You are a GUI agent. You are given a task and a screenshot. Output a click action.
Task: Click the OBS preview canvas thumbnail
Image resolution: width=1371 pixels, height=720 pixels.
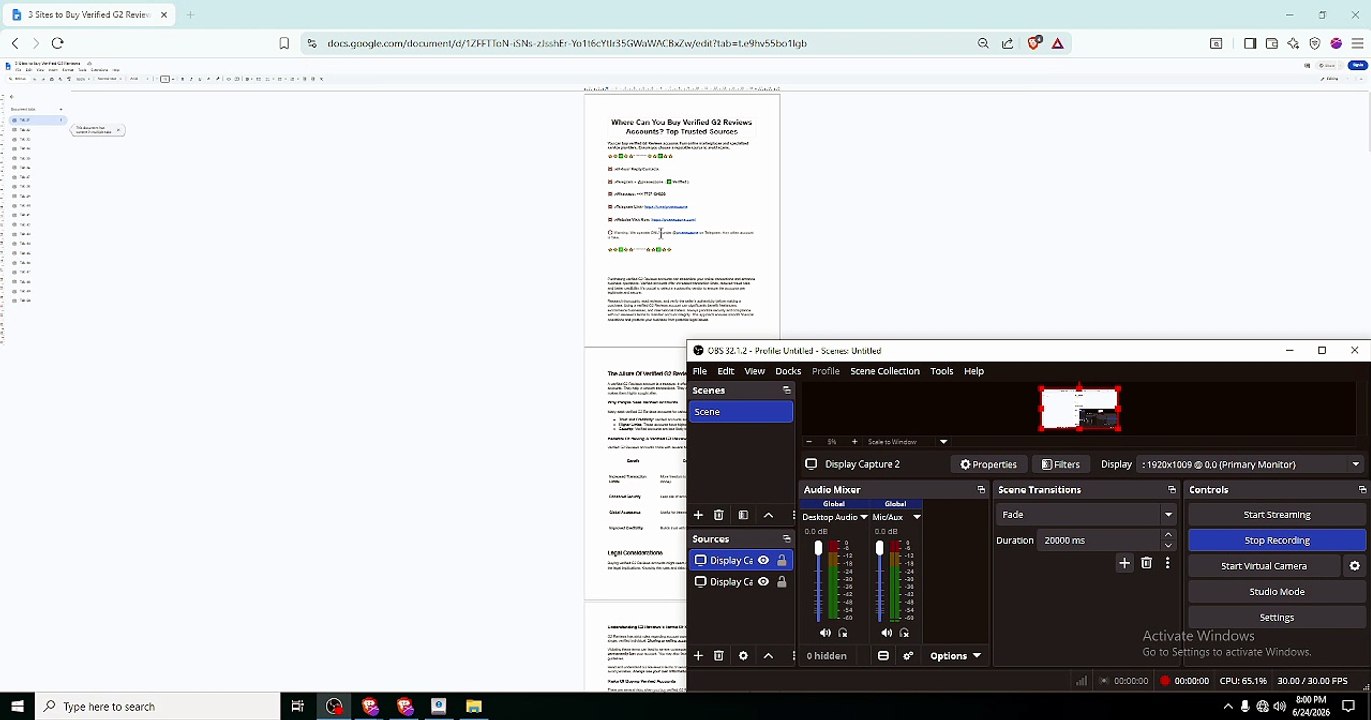[1079, 408]
